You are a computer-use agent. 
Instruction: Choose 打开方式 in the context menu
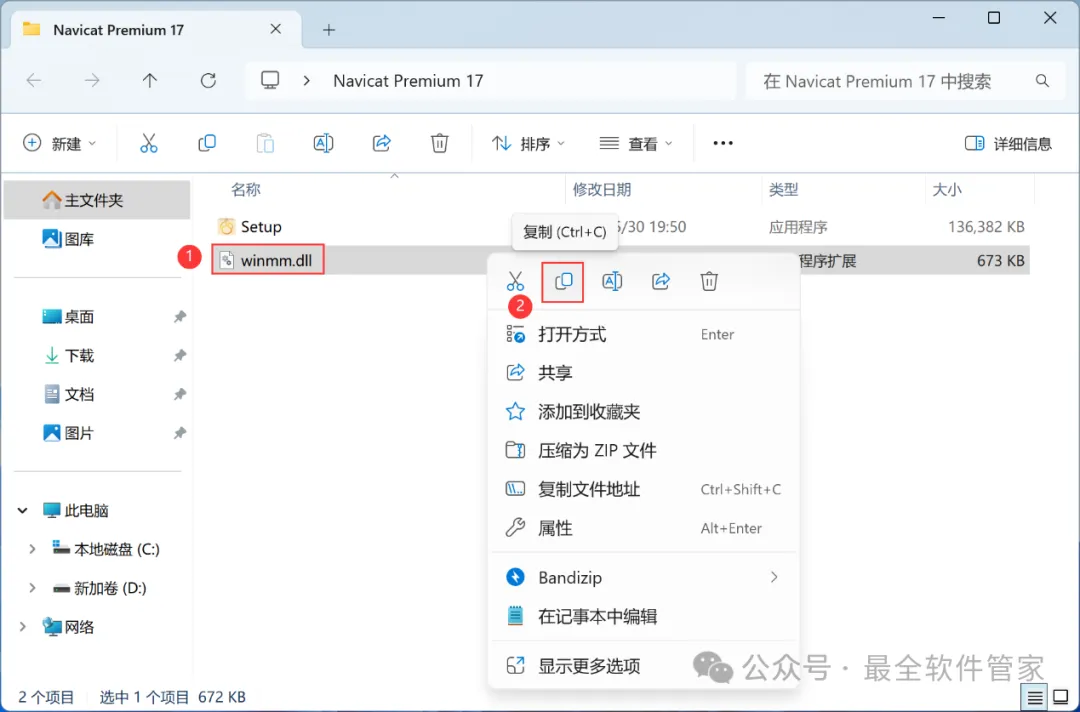pyautogui.click(x=643, y=335)
